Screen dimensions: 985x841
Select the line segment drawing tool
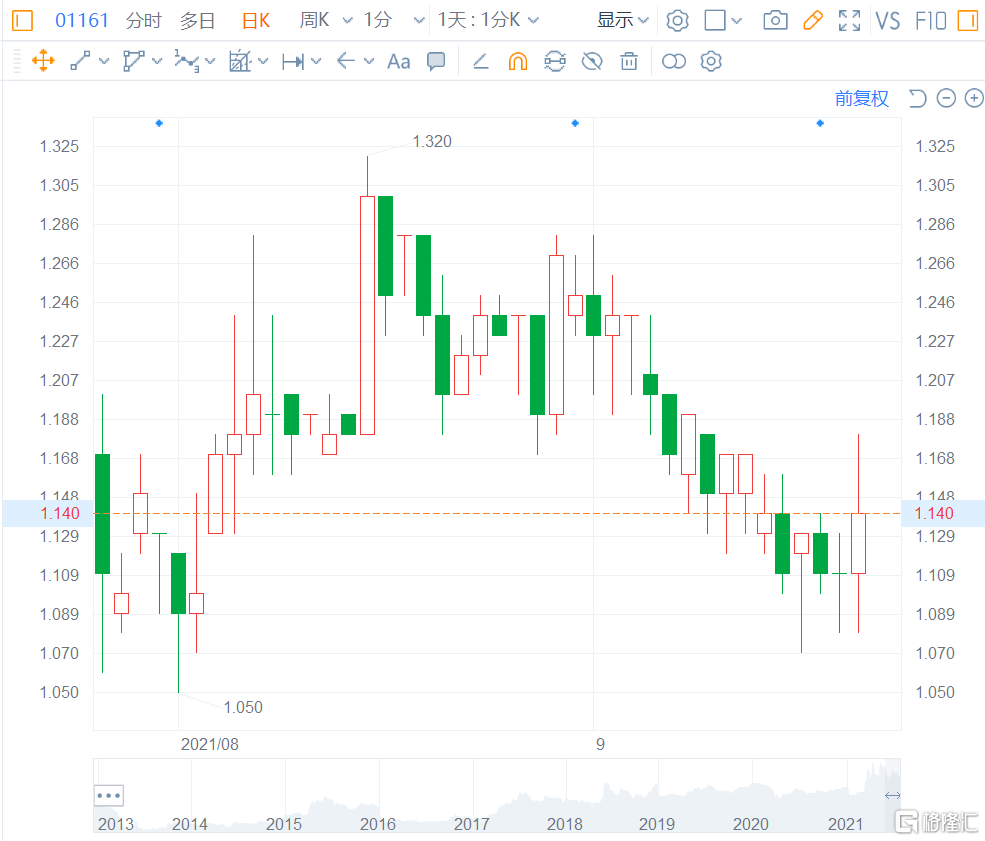pos(80,62)
